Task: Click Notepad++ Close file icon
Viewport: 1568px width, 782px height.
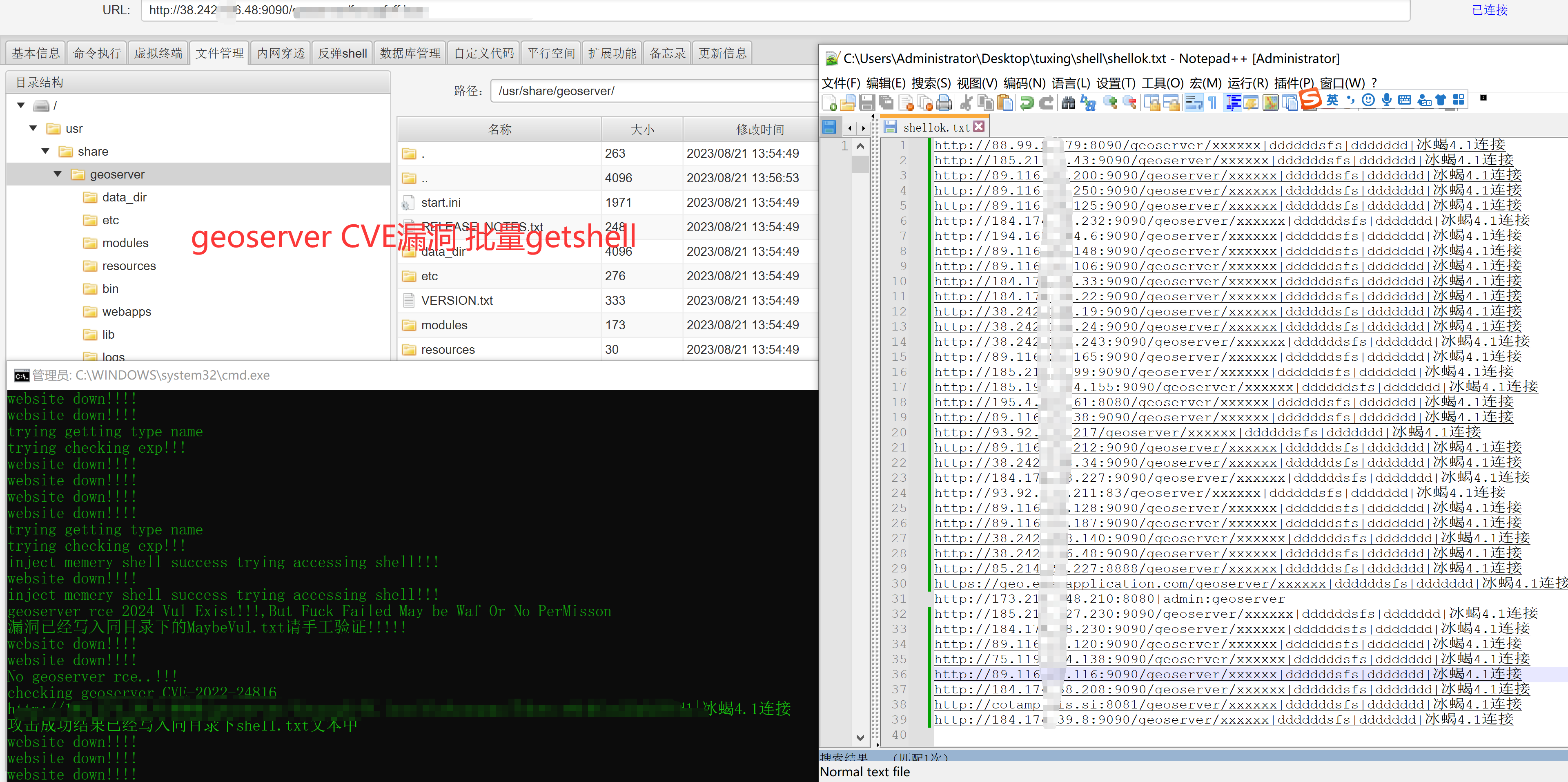Action: tap(906, 102)
